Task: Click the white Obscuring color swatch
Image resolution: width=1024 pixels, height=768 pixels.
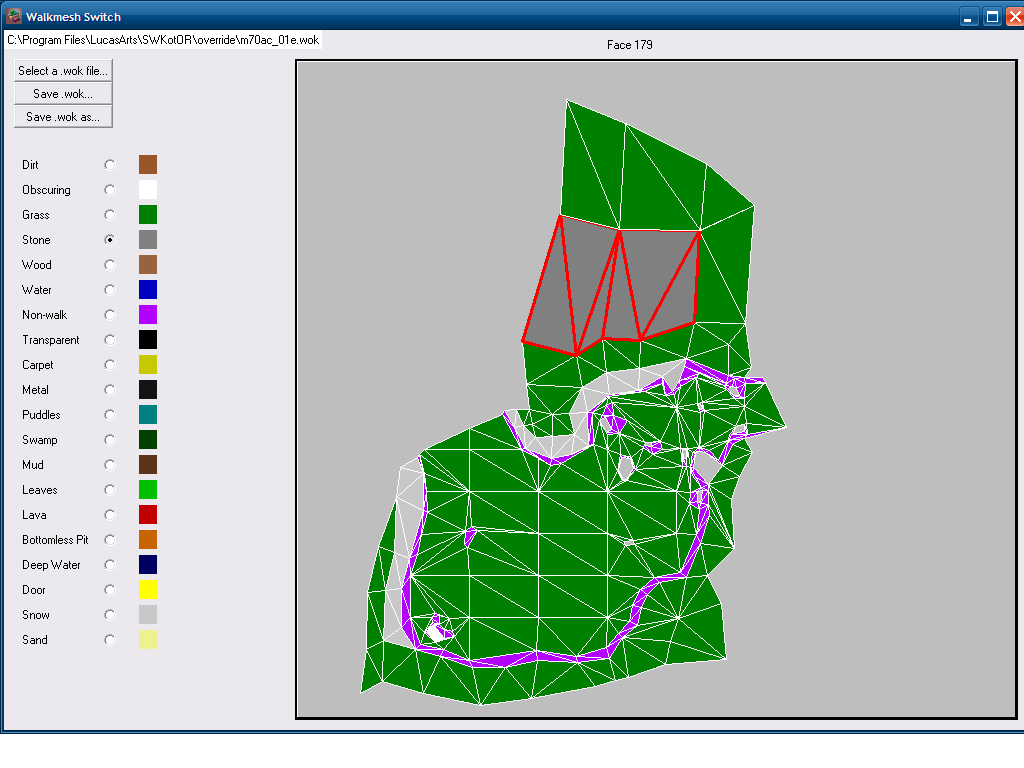Action: point(148,190)
